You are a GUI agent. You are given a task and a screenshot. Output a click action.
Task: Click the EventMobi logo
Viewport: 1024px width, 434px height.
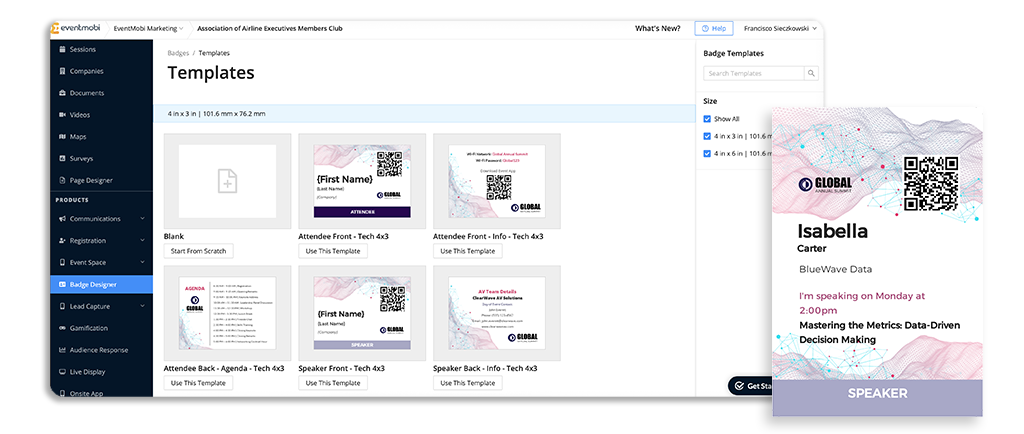tap(76, 29)
